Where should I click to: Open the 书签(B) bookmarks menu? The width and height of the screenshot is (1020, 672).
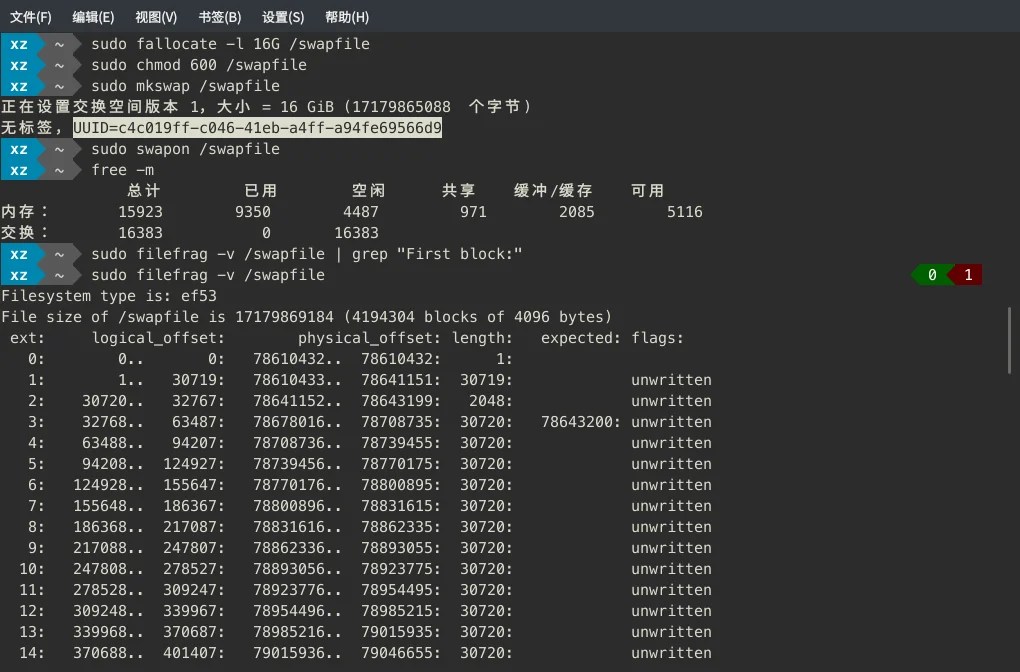[217, 16]
